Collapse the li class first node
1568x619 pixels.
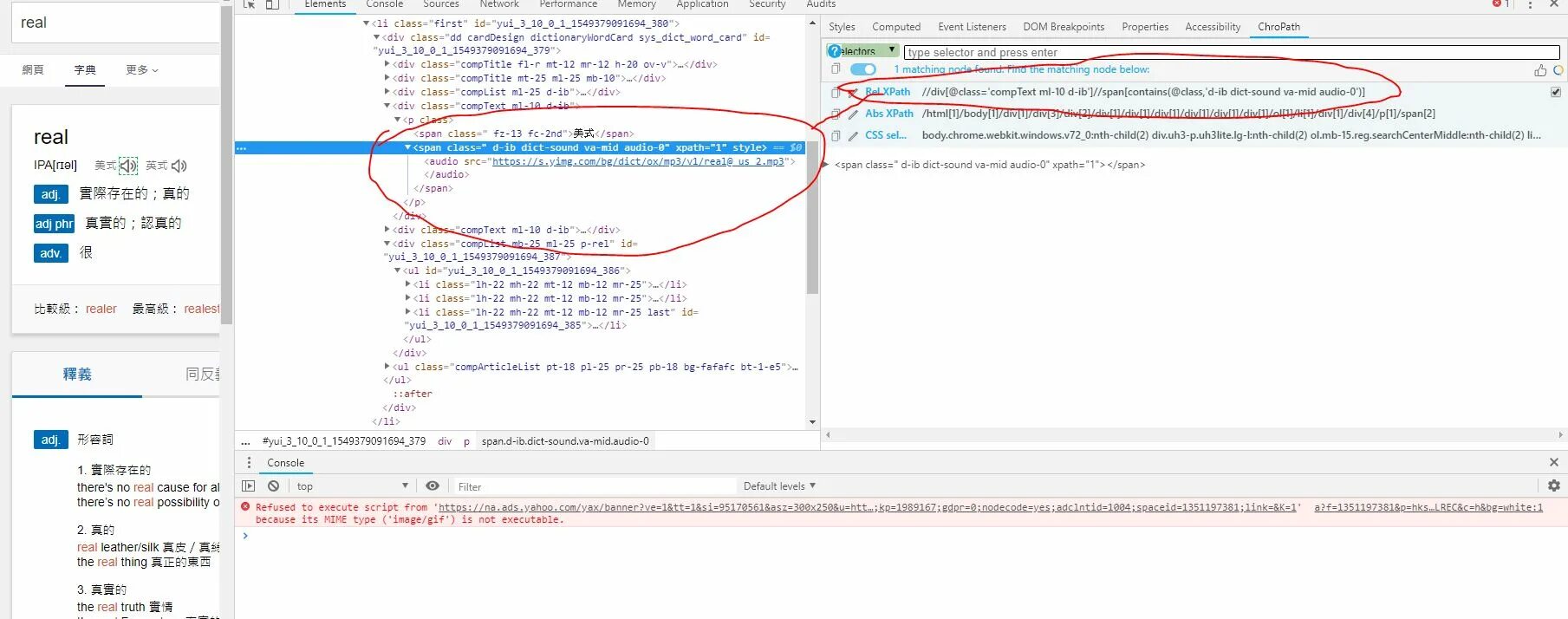click(x=367, y=23)
